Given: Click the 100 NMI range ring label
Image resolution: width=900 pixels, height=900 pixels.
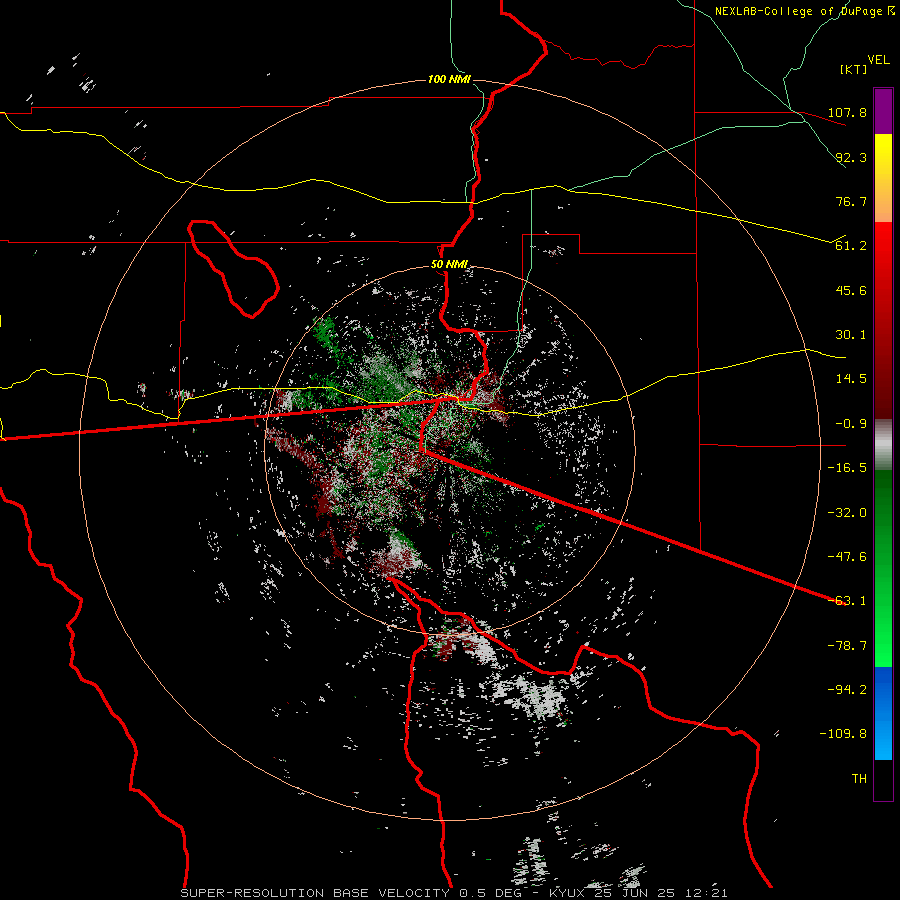Looking at the screenshot, I should pyautogui.click(x=449, y=79).
